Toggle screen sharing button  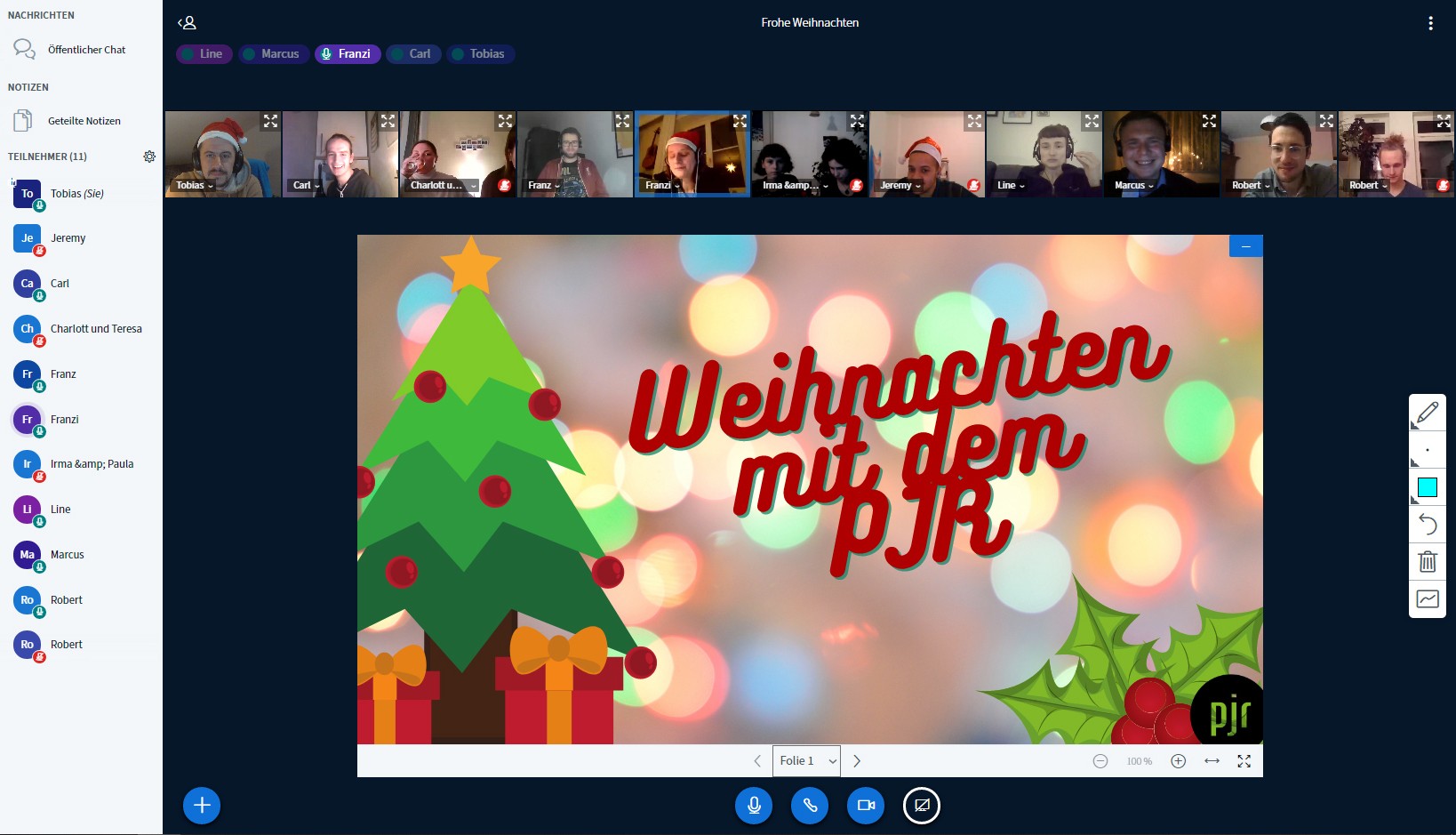[922, 806]
